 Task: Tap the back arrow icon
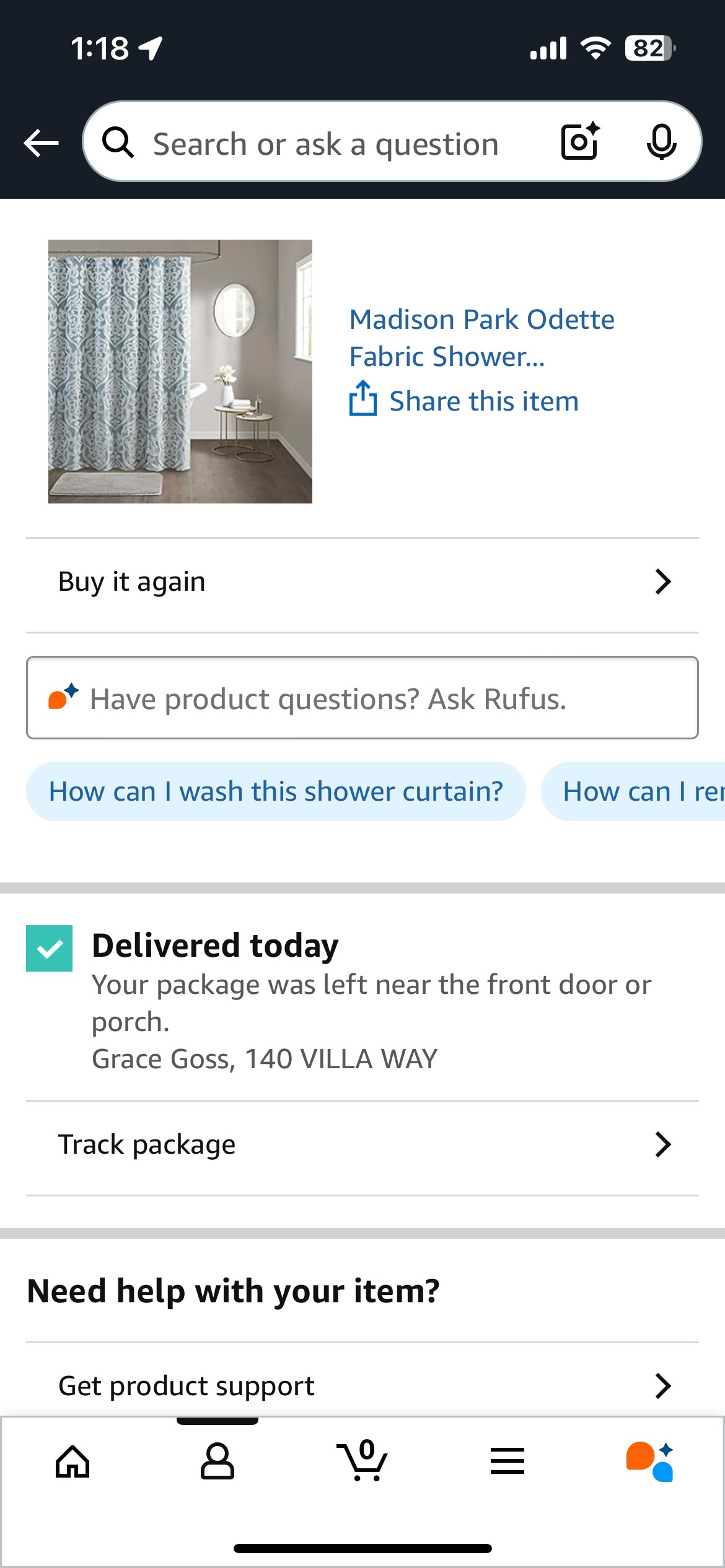pos(41,144)
